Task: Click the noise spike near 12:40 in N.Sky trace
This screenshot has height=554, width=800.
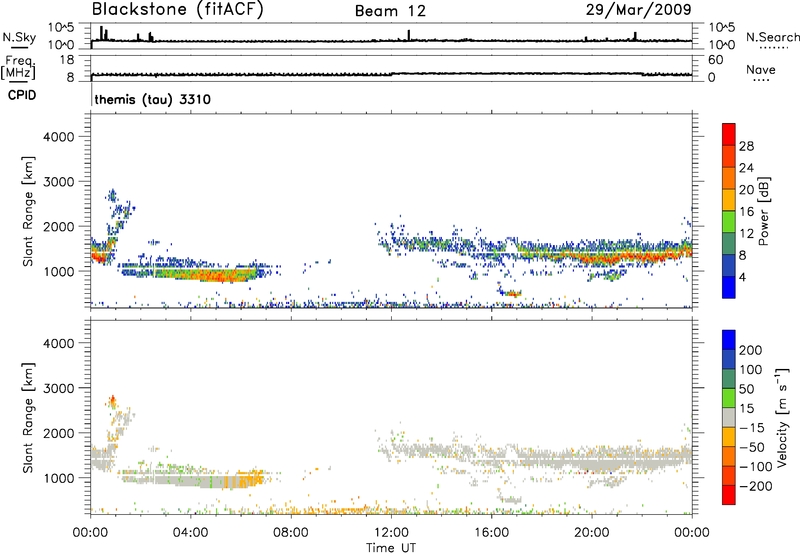Action: click(409, 35)
